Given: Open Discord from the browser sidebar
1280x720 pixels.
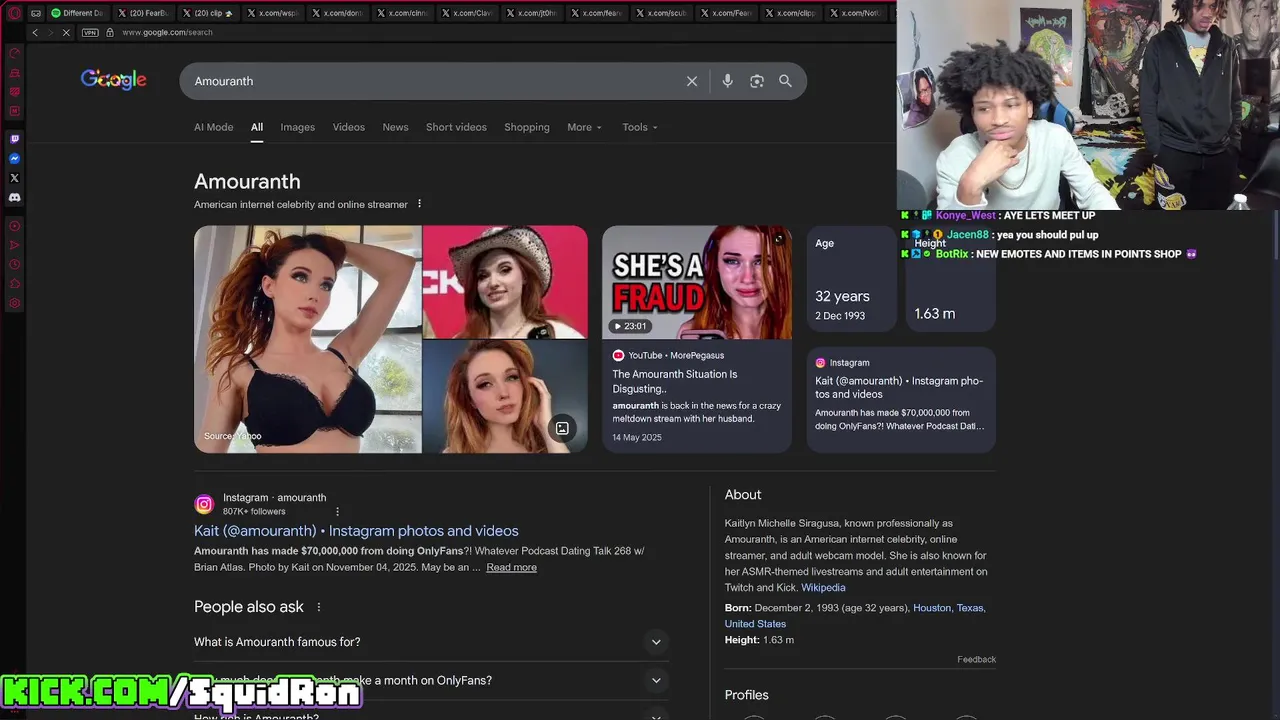Looking at the screenshot, I should click(x=14, y=198).
